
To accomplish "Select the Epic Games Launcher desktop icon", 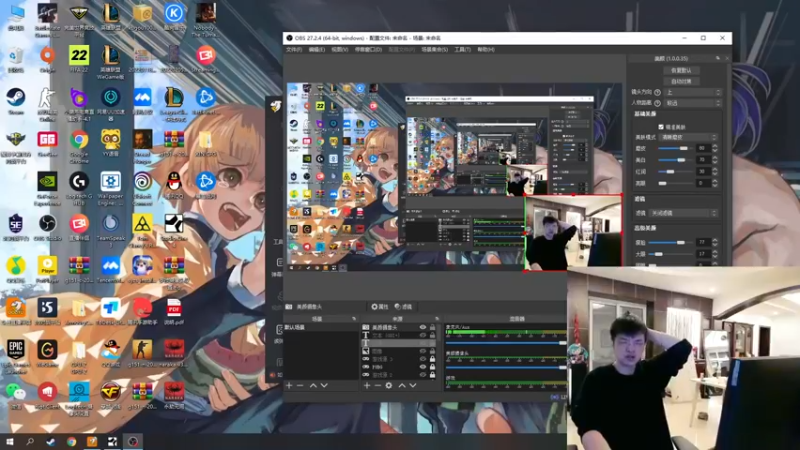I will (16, 356).
